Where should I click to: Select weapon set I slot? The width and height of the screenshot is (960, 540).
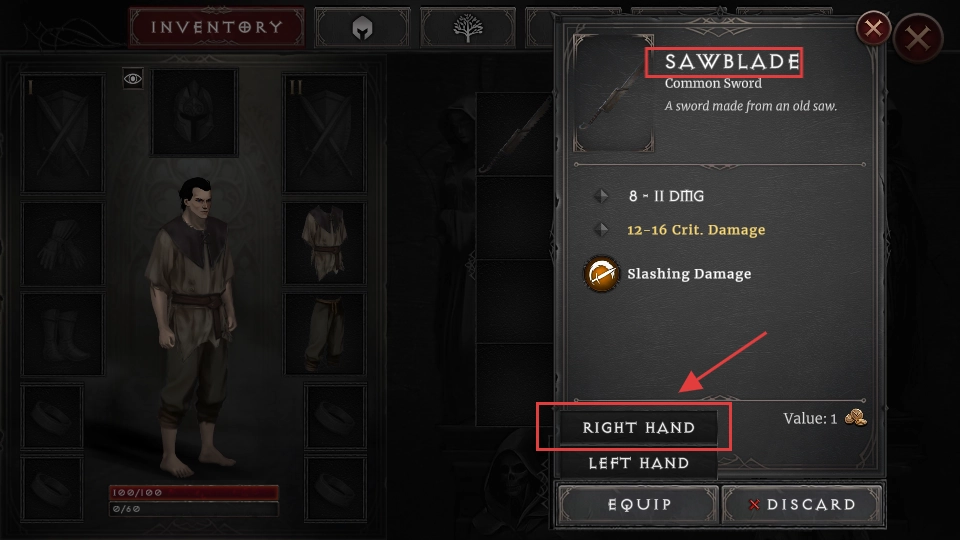point(62,133)
